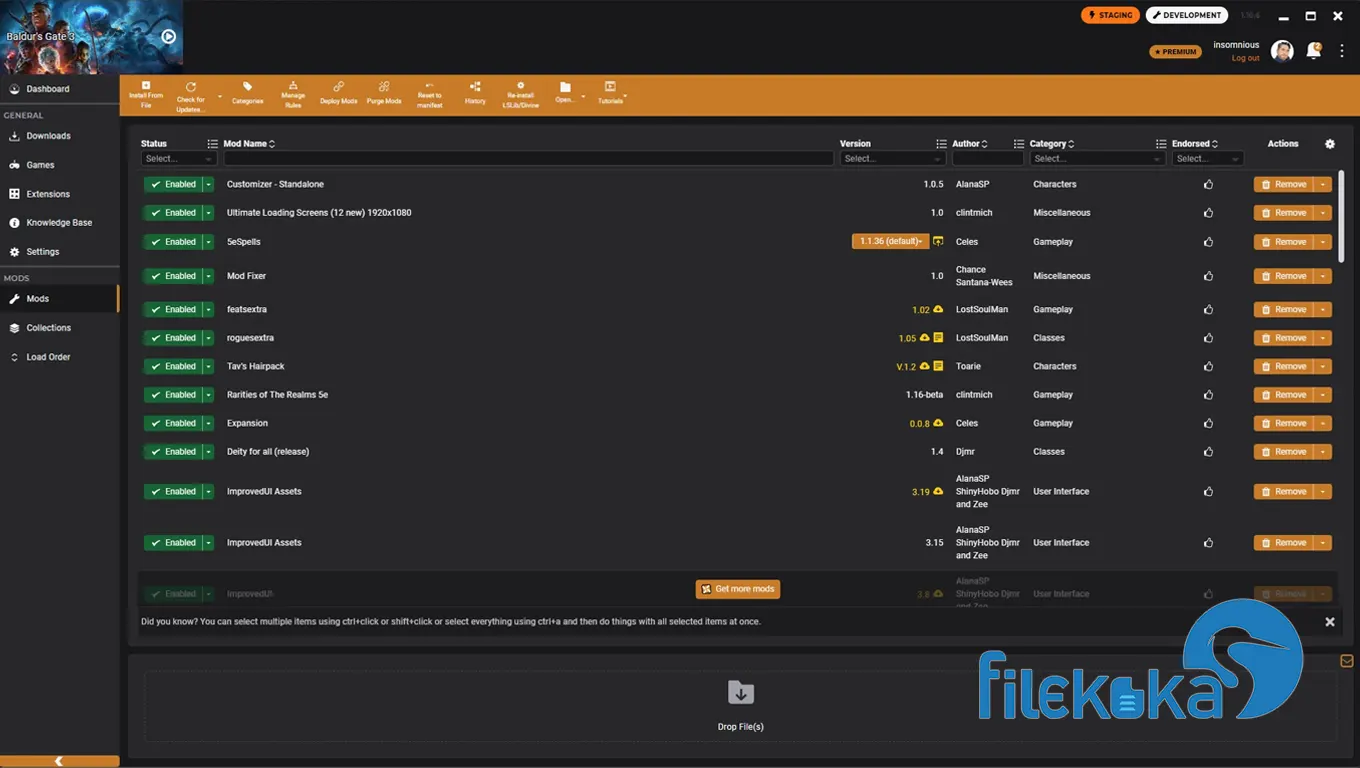Expand Check for Updates dropdown arrow
Screen dimensions: 1360x768
point(220,97)
